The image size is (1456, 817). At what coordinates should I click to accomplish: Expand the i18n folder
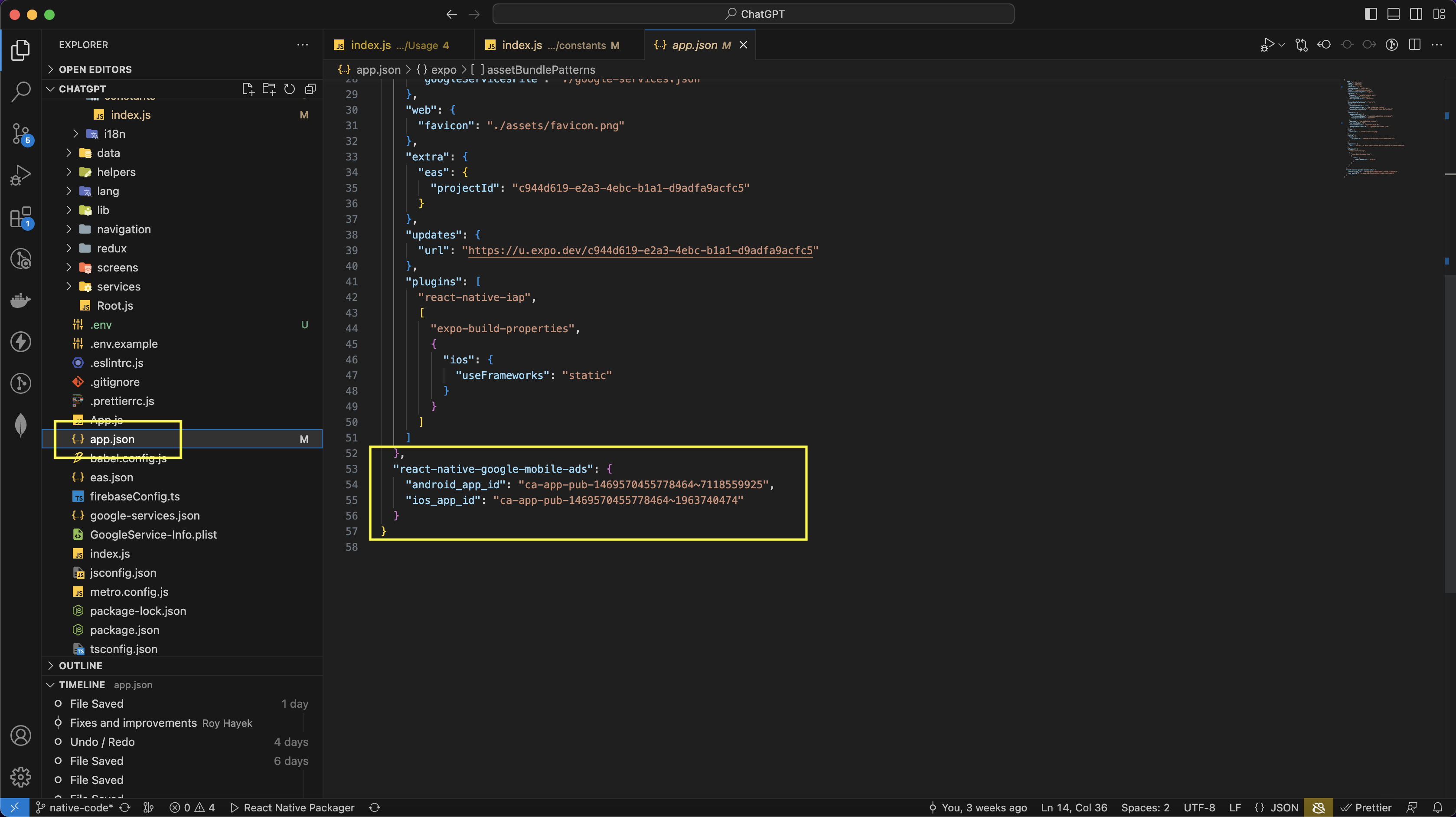coord(182,134)
